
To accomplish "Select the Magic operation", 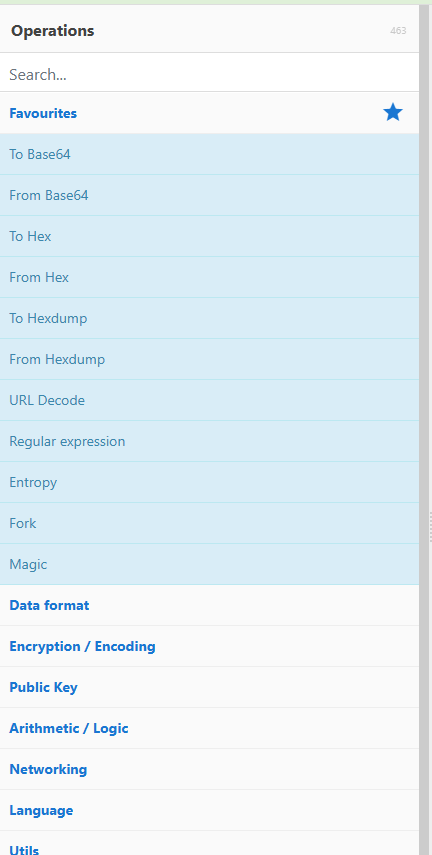I will click(x=209, y=564).
